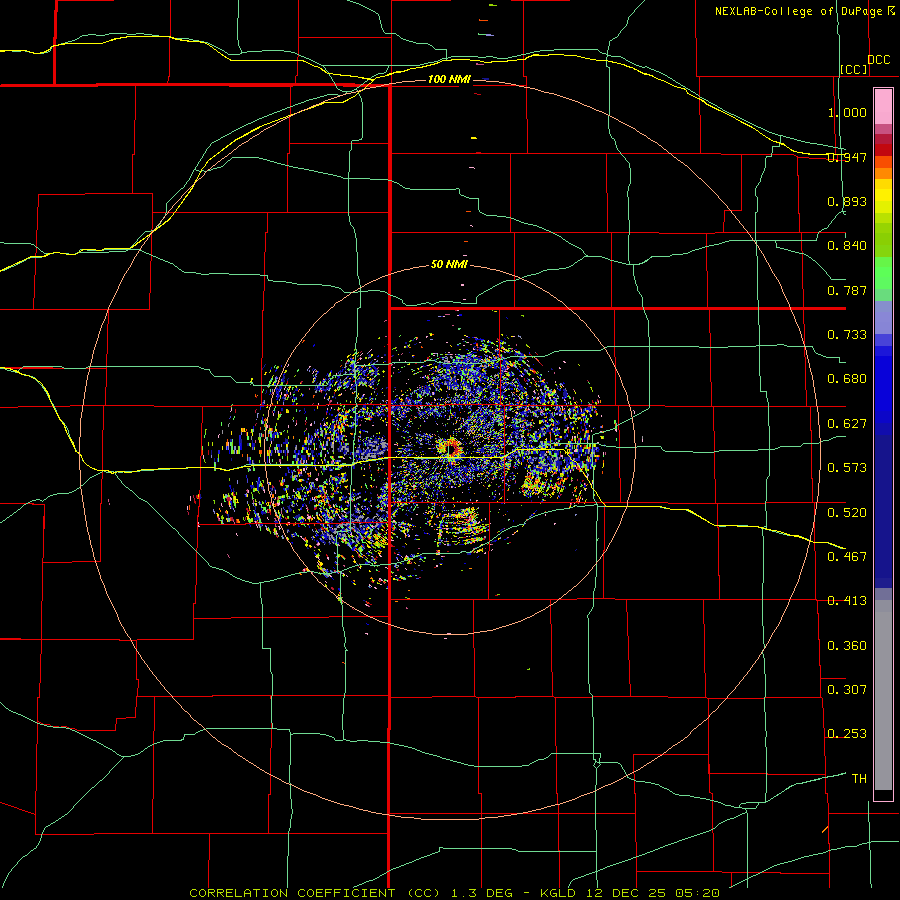Click the 0.787 scale value
900x900 pixels.
click(847, 290)
